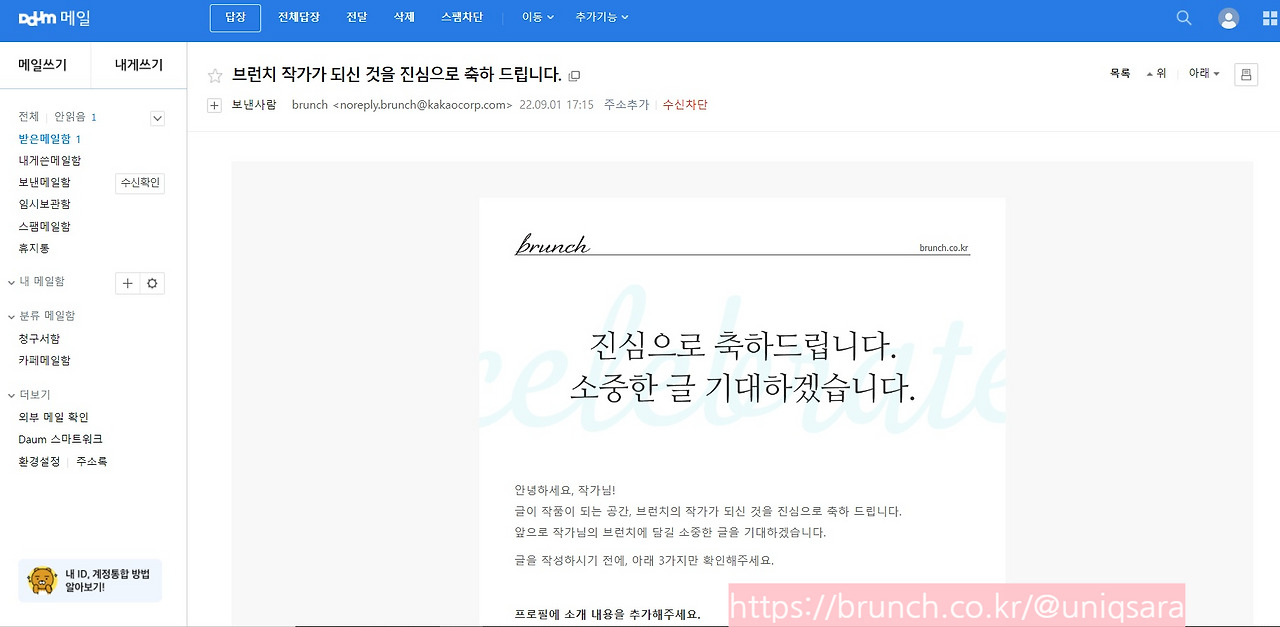Open the 추가기능 dropdown menu
This screenshot has width=1280, height=627.
[601, 17]
